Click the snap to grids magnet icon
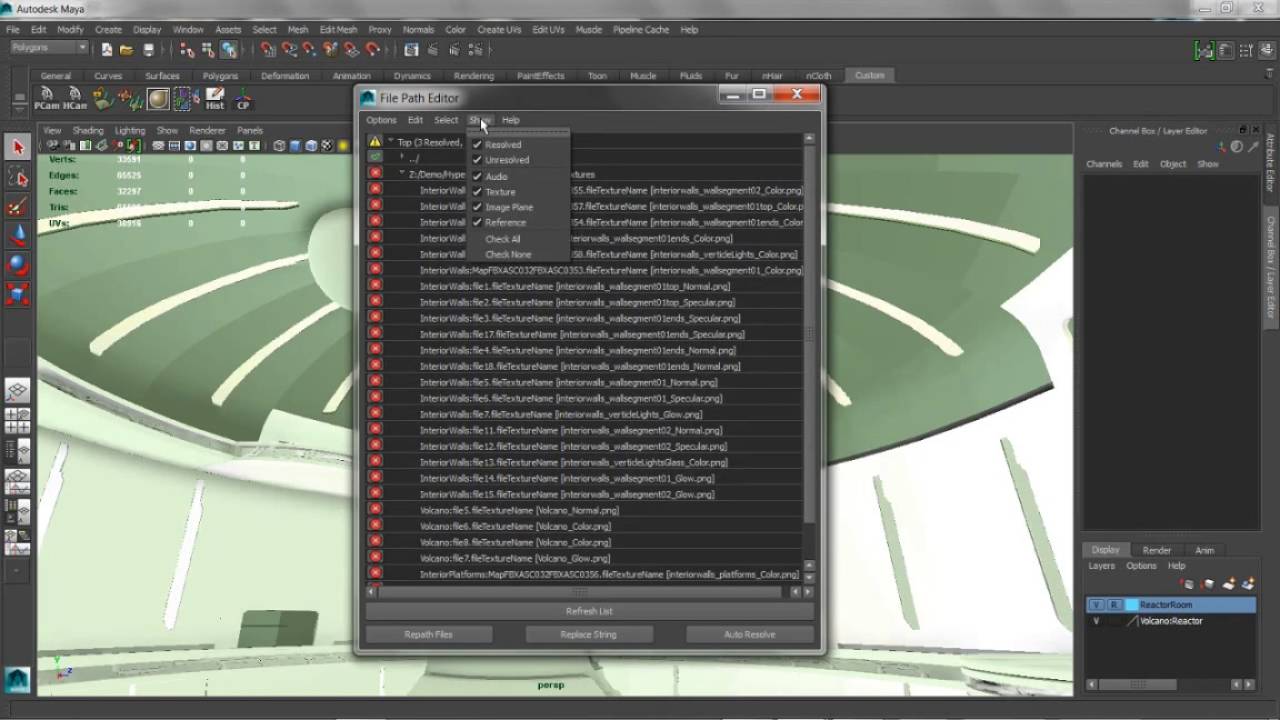The width and height of the screenshot is (1280, 720). coord(268,49)
